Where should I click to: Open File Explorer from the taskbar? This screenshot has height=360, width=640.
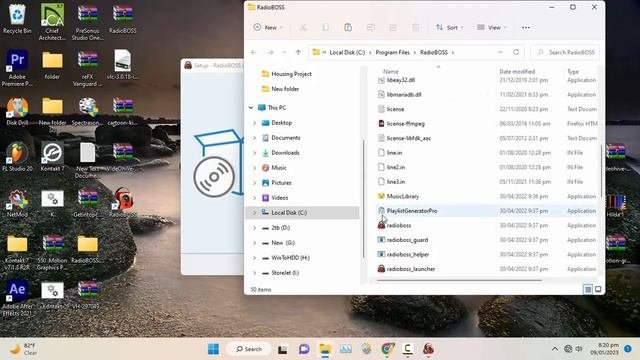point(325,349)
